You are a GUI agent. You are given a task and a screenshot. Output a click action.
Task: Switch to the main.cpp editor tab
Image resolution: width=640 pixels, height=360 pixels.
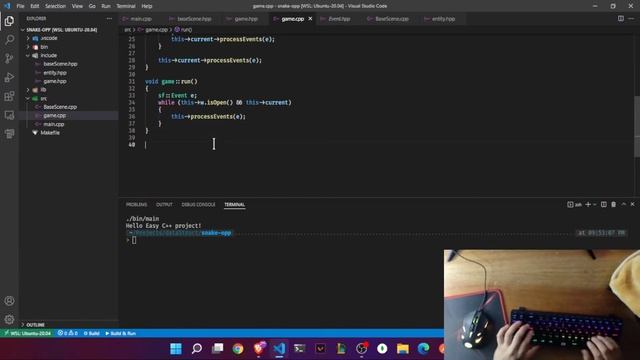pos(141,19)
